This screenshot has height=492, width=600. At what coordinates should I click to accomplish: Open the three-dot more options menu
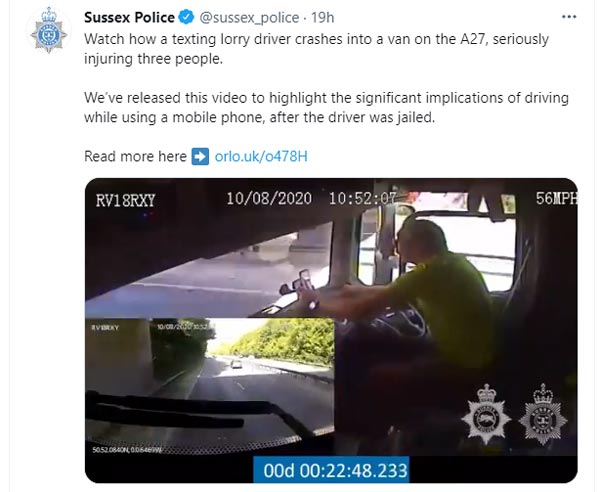point(569,17)
